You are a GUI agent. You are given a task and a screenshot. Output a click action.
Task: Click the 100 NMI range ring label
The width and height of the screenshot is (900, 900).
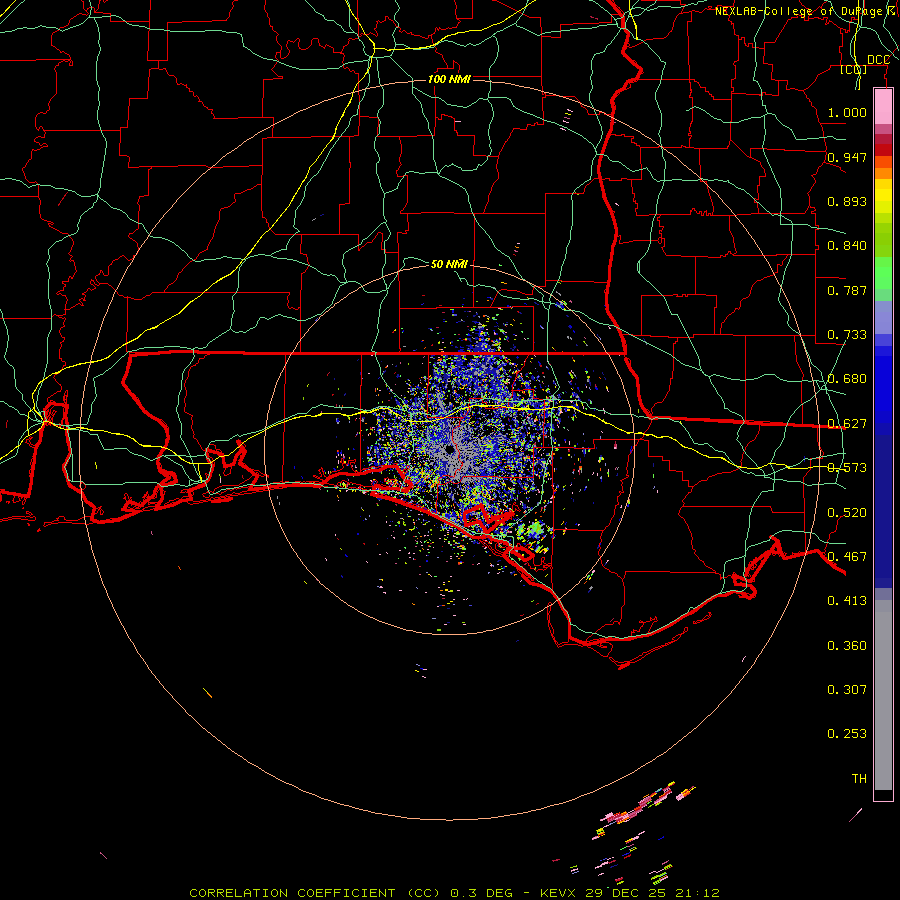tap(449, 79)
